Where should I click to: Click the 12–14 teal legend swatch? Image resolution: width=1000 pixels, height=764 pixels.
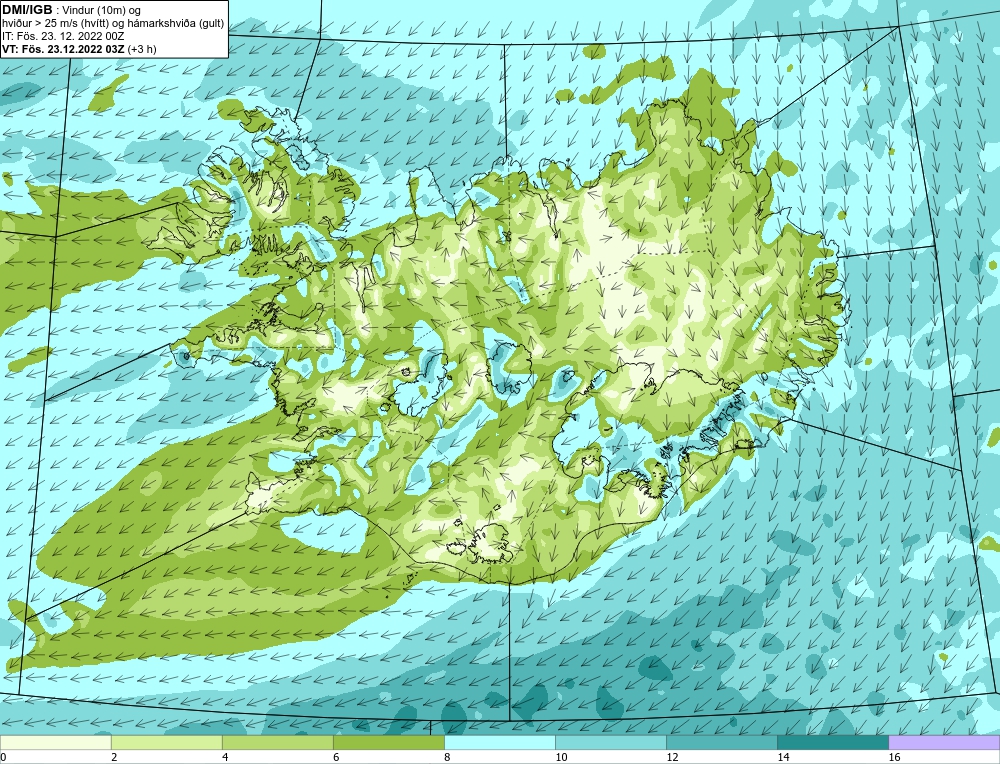tap(721, 743)
